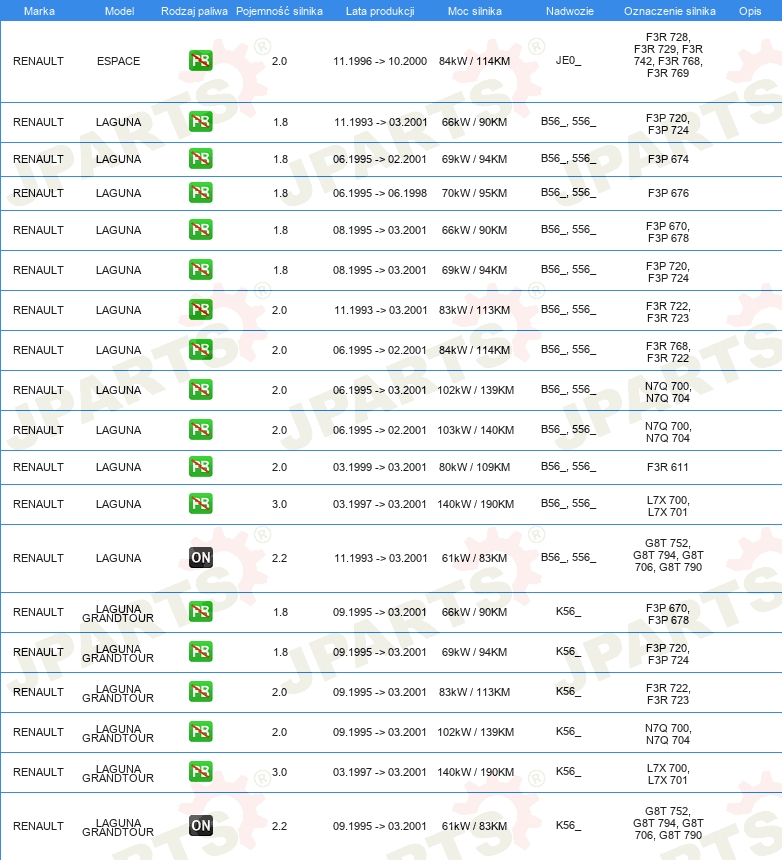This screenshot has height=860, width=782.
Task: Click the Lata produkcji column header
Action: tap(380, 11)
